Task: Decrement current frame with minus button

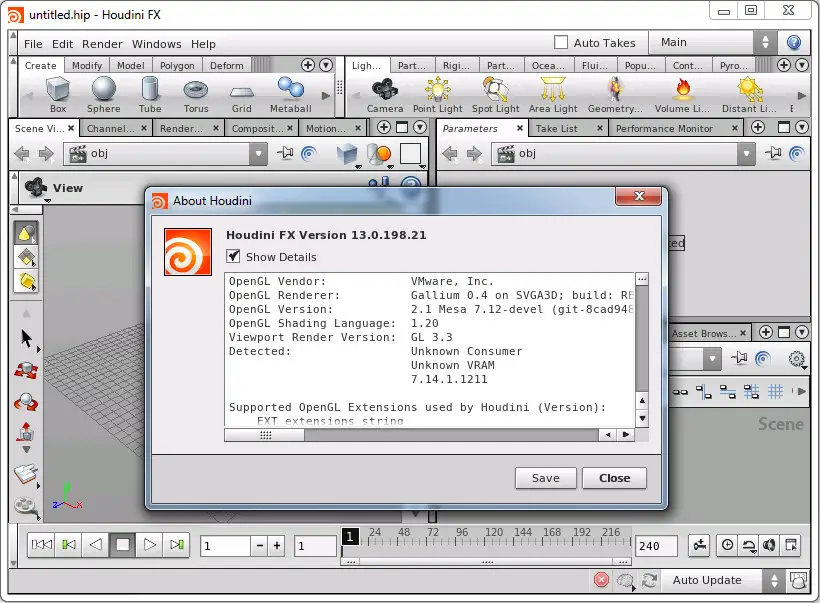Action: coord(259,546)
